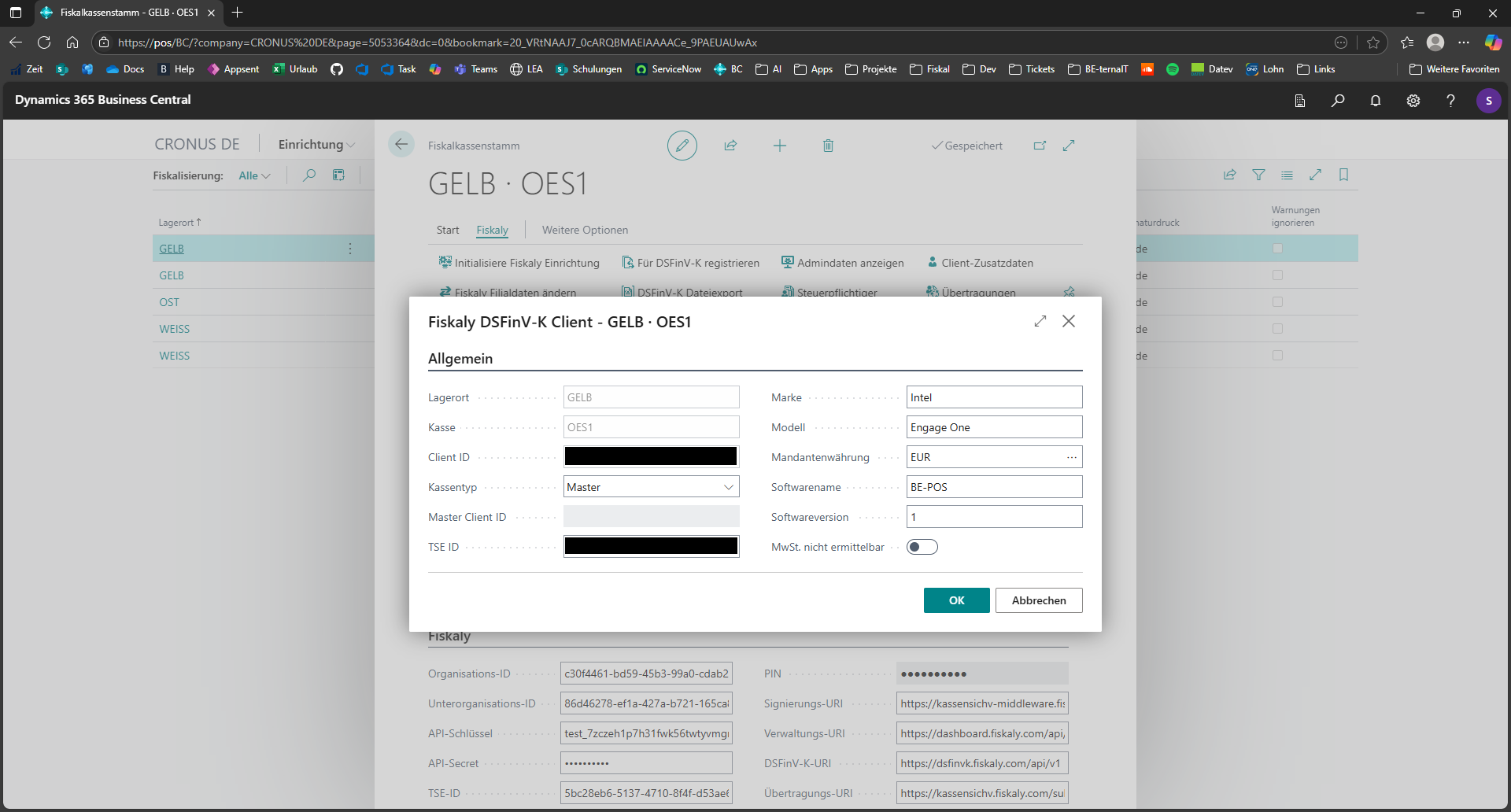This screenshot has height=812, width=1511.
Task: Click the plus icon to add new record
Action: click(779, 146)
